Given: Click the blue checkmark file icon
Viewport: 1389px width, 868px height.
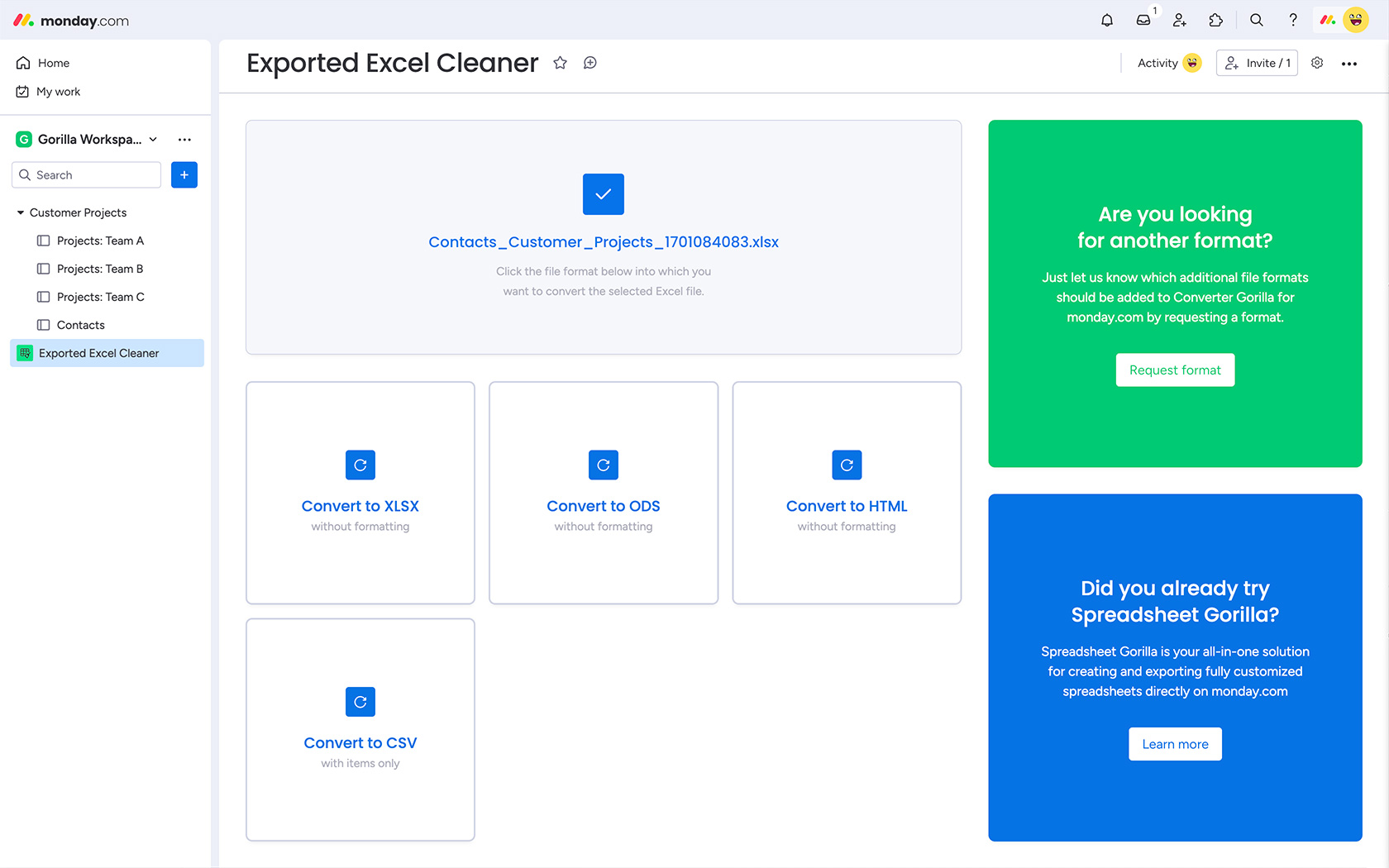Looking at the screenshot, I should point(604,194).
